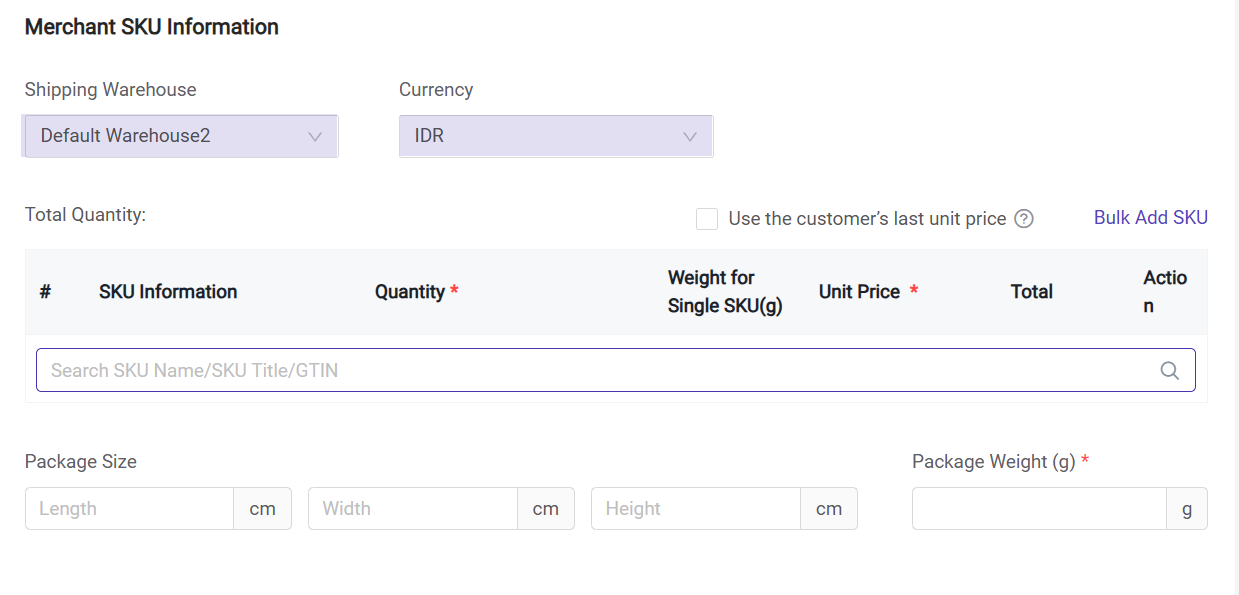Click the g unit addon on Package Weight
Viewport: 1239px width, 595px height.
click(x=1187, y=508)
